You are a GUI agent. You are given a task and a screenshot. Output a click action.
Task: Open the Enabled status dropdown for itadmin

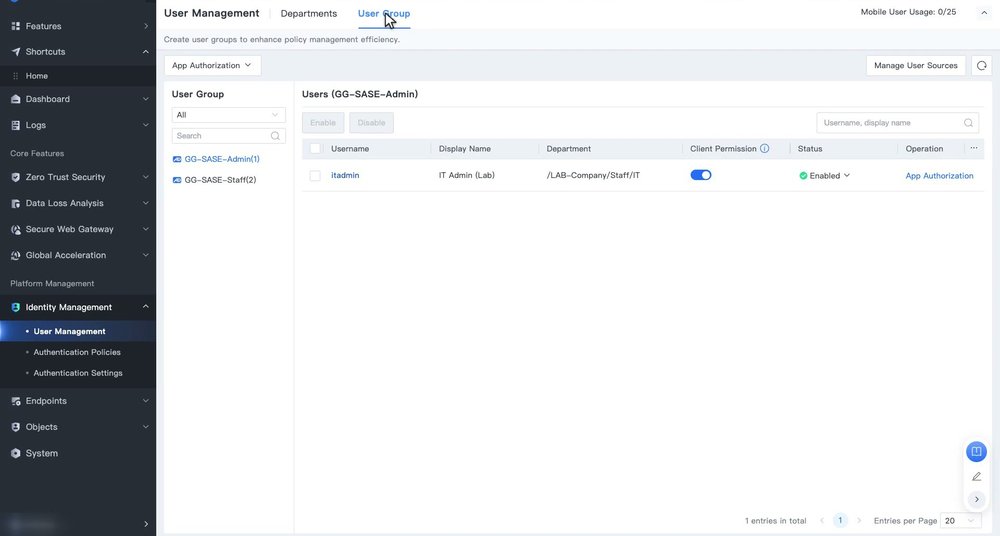coord(825,175)
